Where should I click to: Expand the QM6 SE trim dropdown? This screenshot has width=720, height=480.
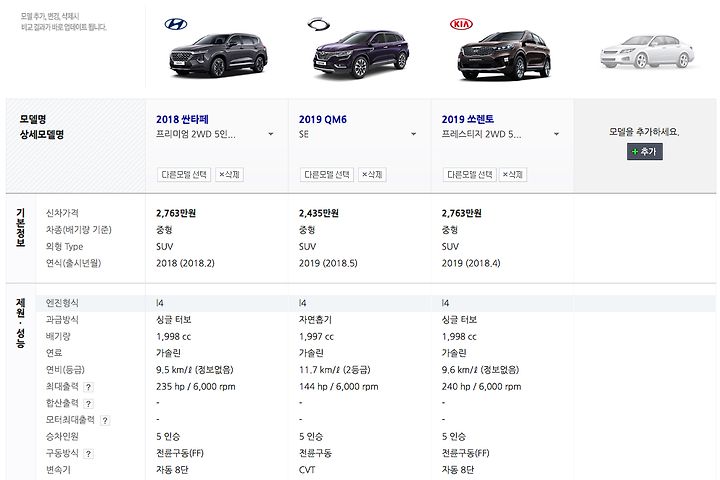tap(414, 134)
